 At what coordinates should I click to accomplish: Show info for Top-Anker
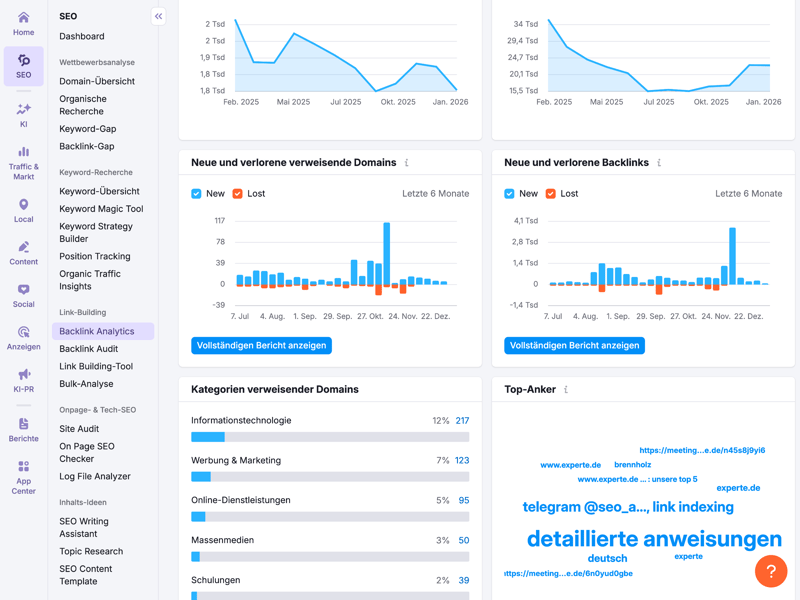(566, 390)
